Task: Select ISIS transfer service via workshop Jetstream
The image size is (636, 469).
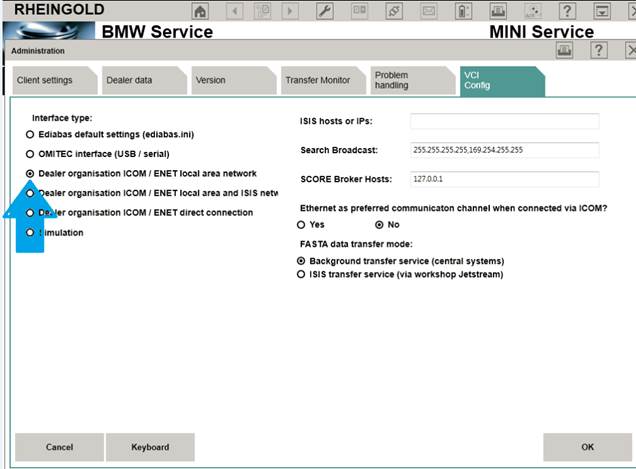Action: tap(301, 274)
